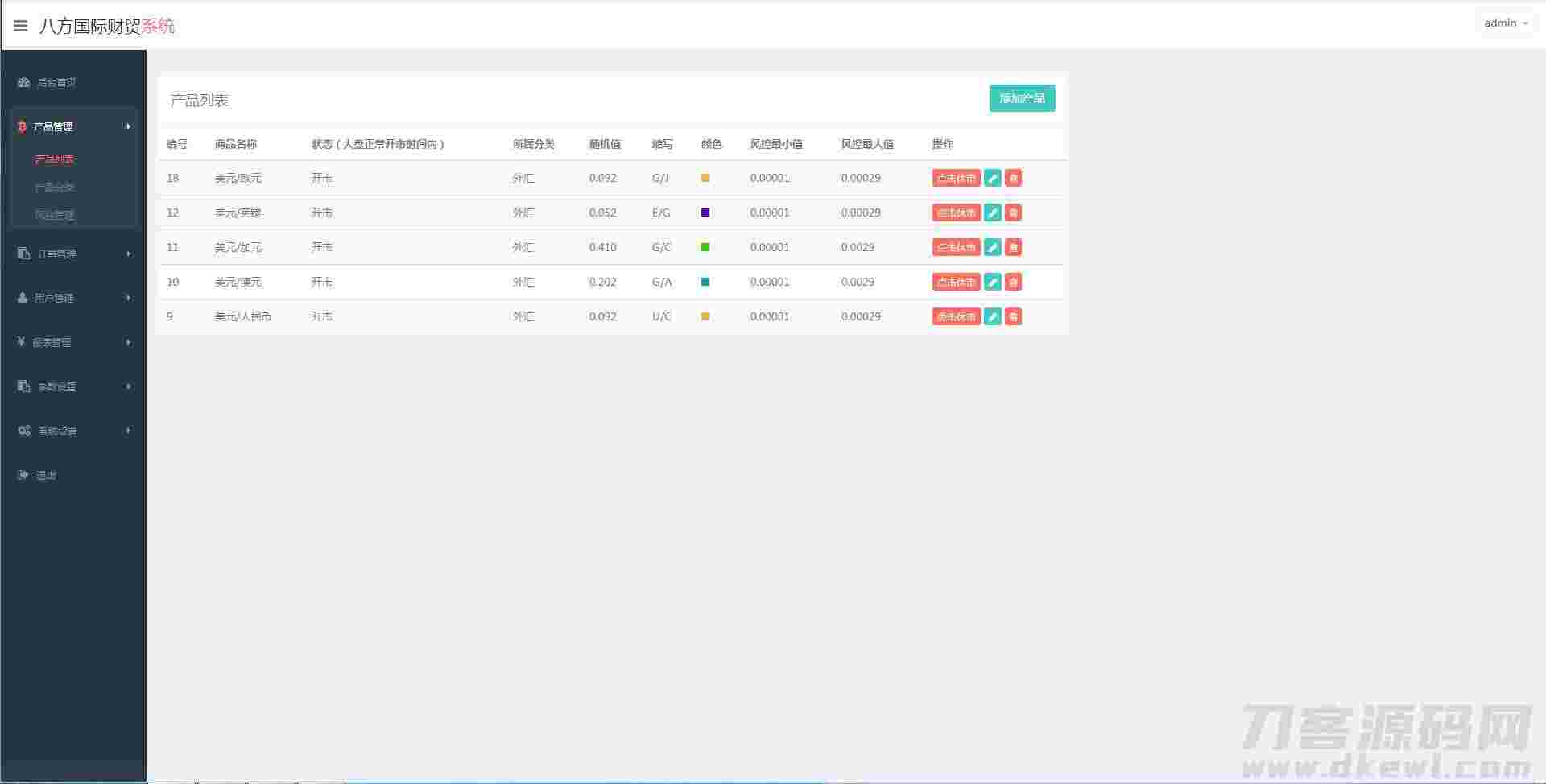1546x784 pixels.
Task: Delete the 美元/澳元 product via trash icon
Action: click(x=1013, y=282)
